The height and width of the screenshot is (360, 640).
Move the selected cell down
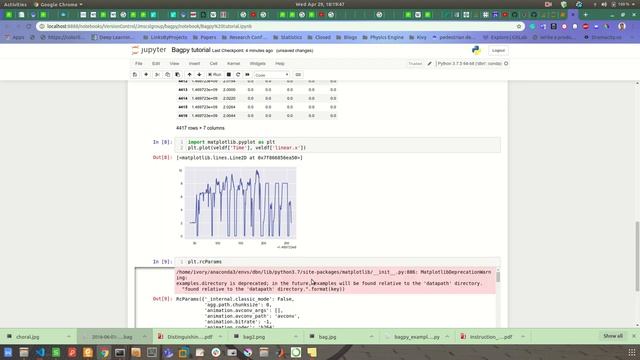click(199, 75)
